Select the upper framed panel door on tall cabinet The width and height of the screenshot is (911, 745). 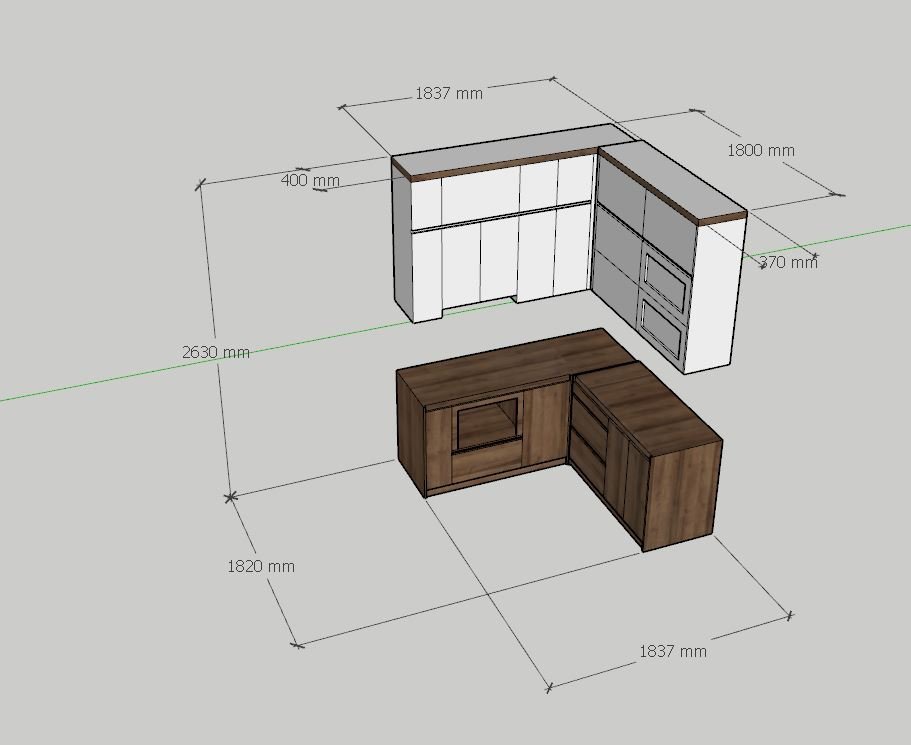click(x=667, y=277)
